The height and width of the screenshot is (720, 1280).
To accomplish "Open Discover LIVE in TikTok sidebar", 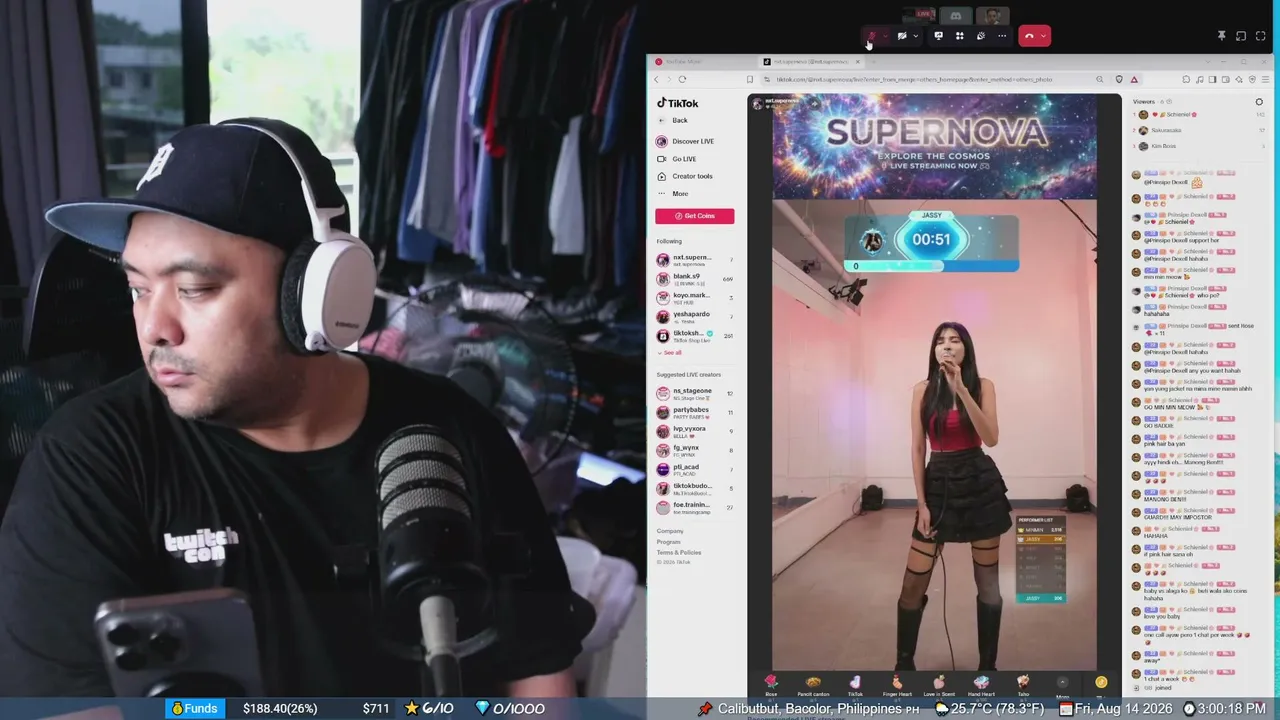I will coord(685,141).
